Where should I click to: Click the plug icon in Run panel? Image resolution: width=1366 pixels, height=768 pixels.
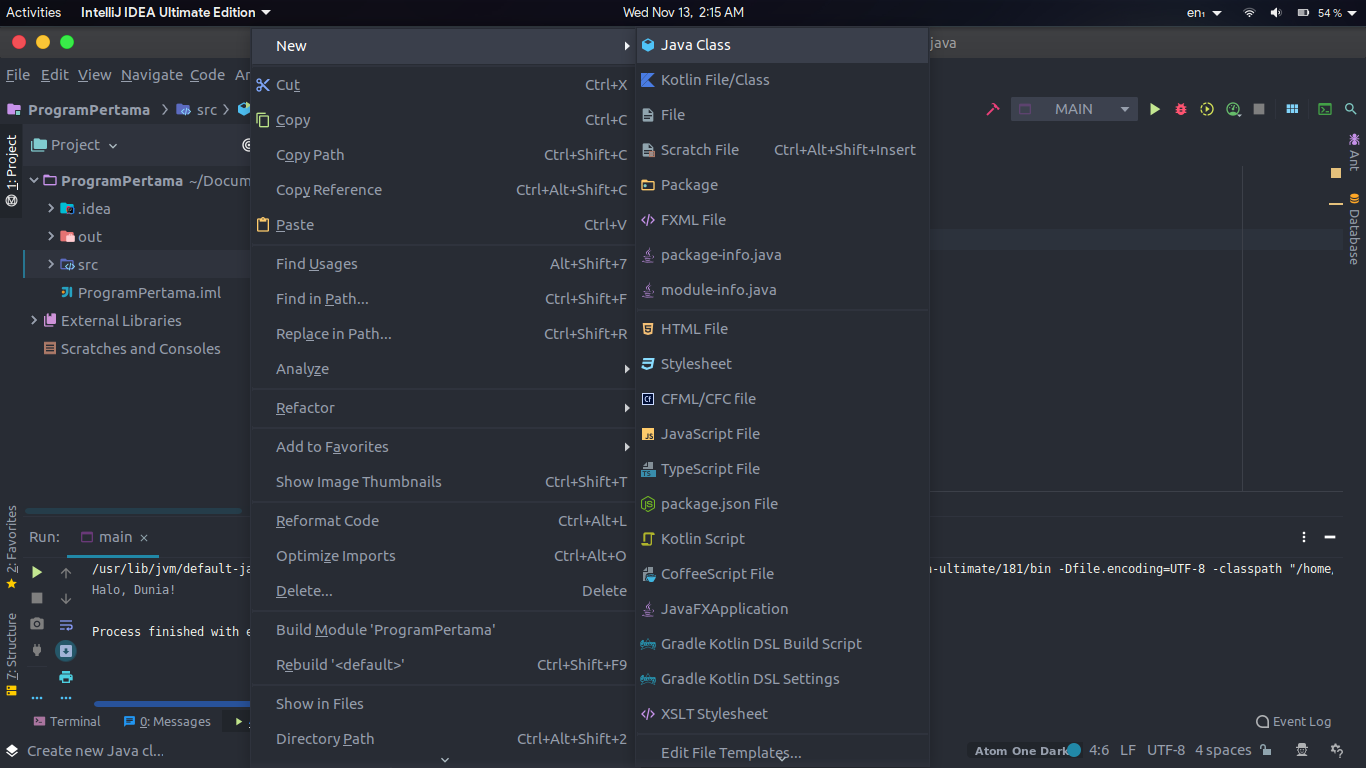37,650
